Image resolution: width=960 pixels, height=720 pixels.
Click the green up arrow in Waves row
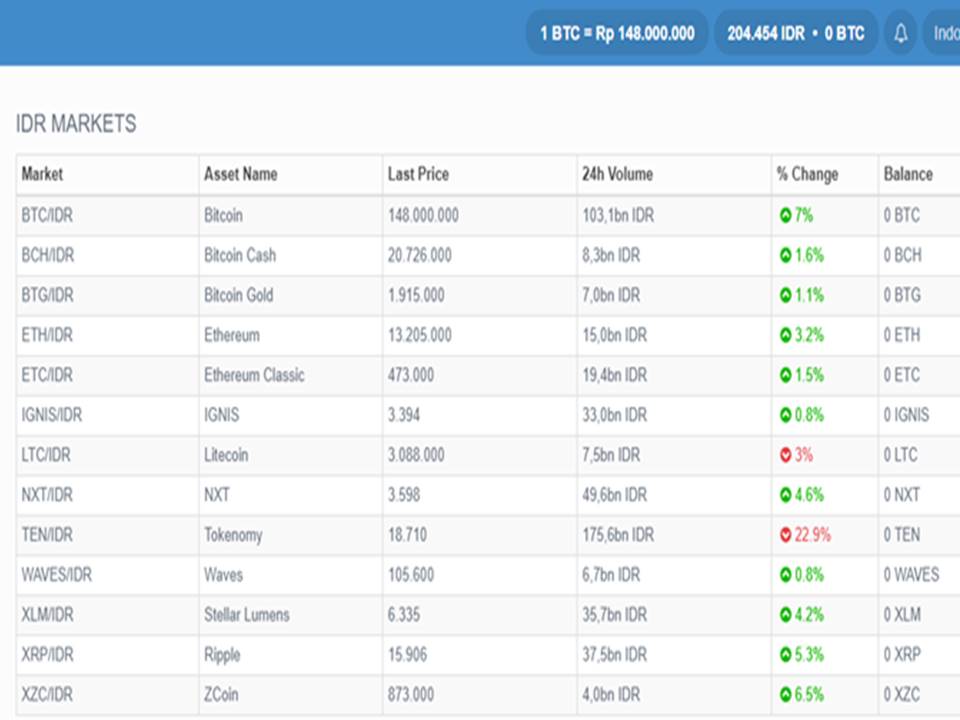[786, 575]
